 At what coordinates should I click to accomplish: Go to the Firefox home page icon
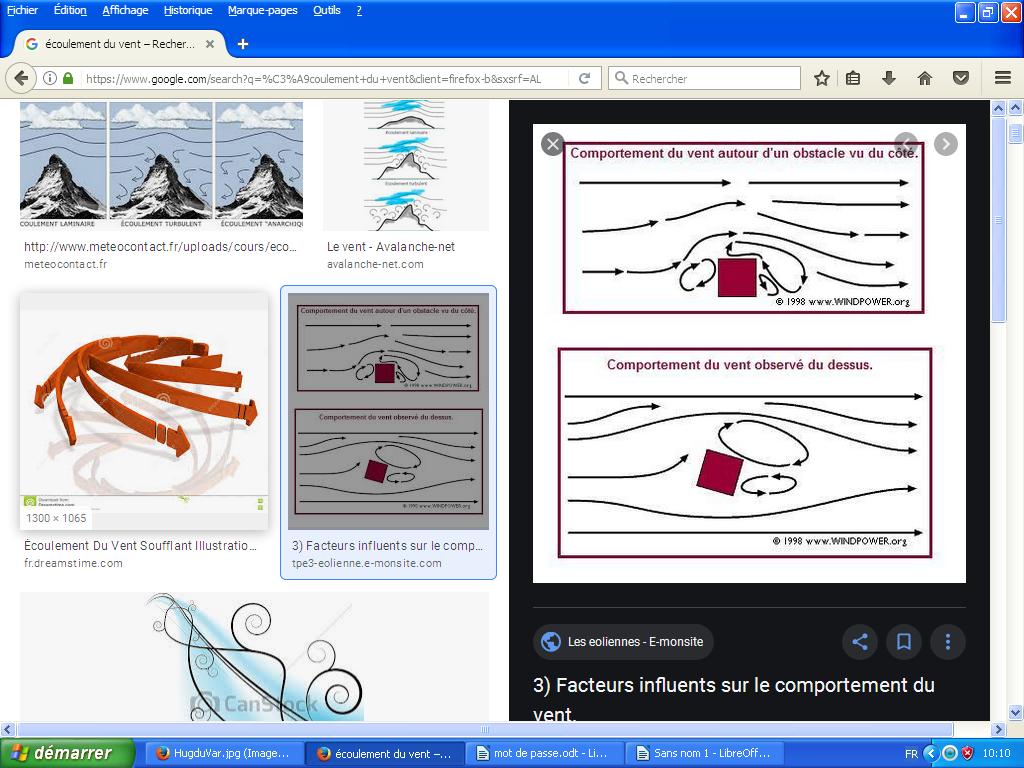point(924,78)
